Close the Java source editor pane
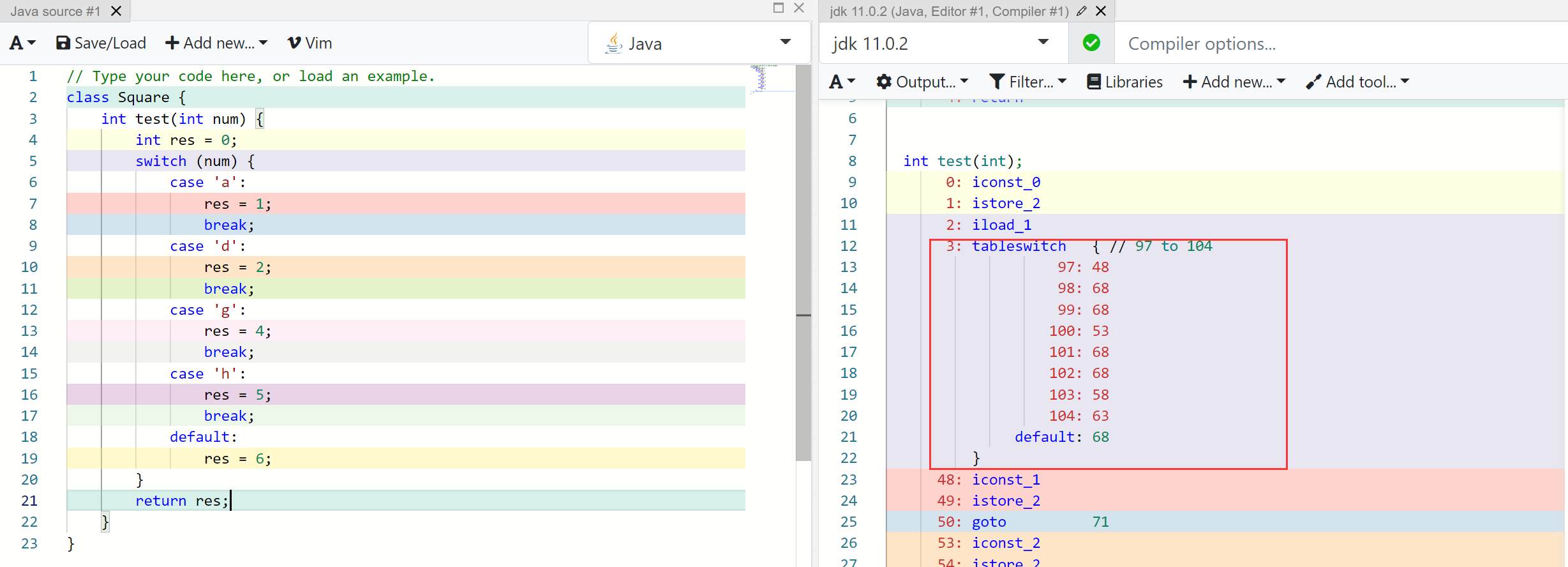Screen dimensions: 1568x567 click(799, 8)
